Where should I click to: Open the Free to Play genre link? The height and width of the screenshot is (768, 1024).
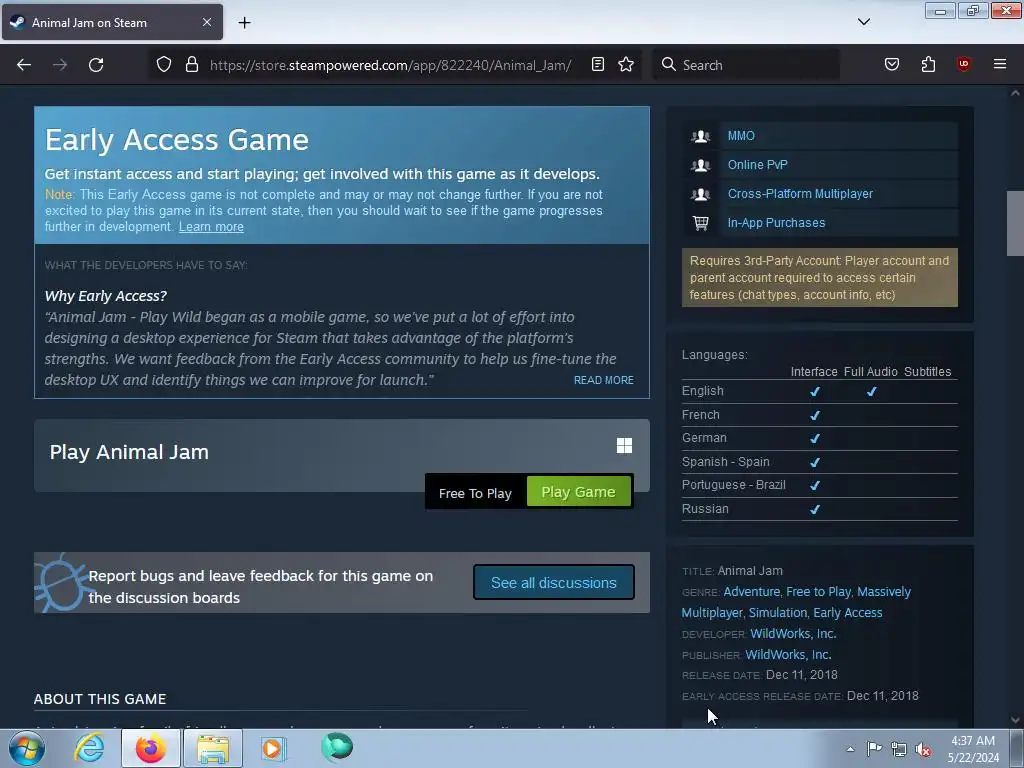pyautogui.click(x=818, y=592)
